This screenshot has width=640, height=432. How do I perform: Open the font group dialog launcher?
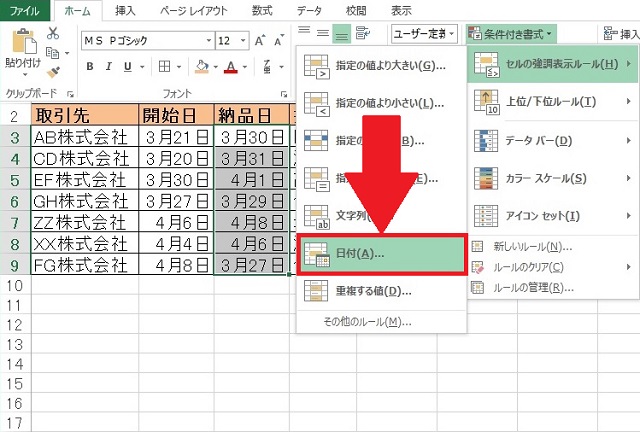coord(284,94)
